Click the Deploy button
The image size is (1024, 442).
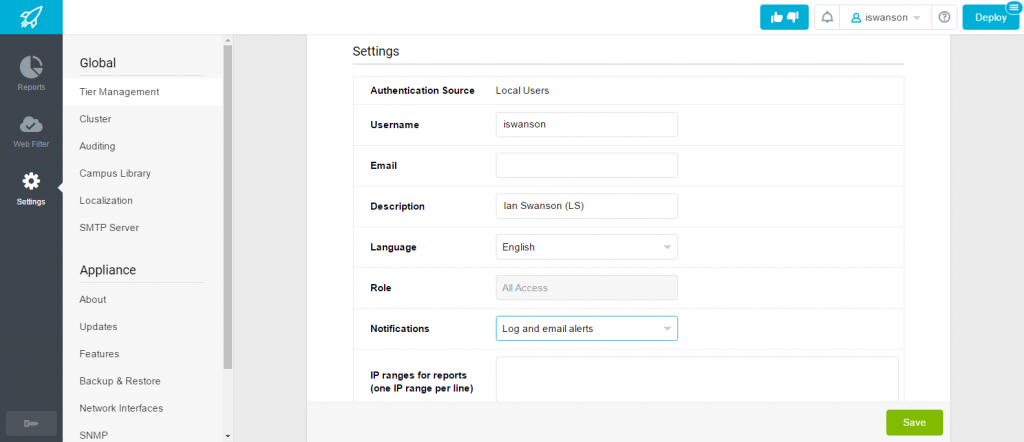coord(991,18)
